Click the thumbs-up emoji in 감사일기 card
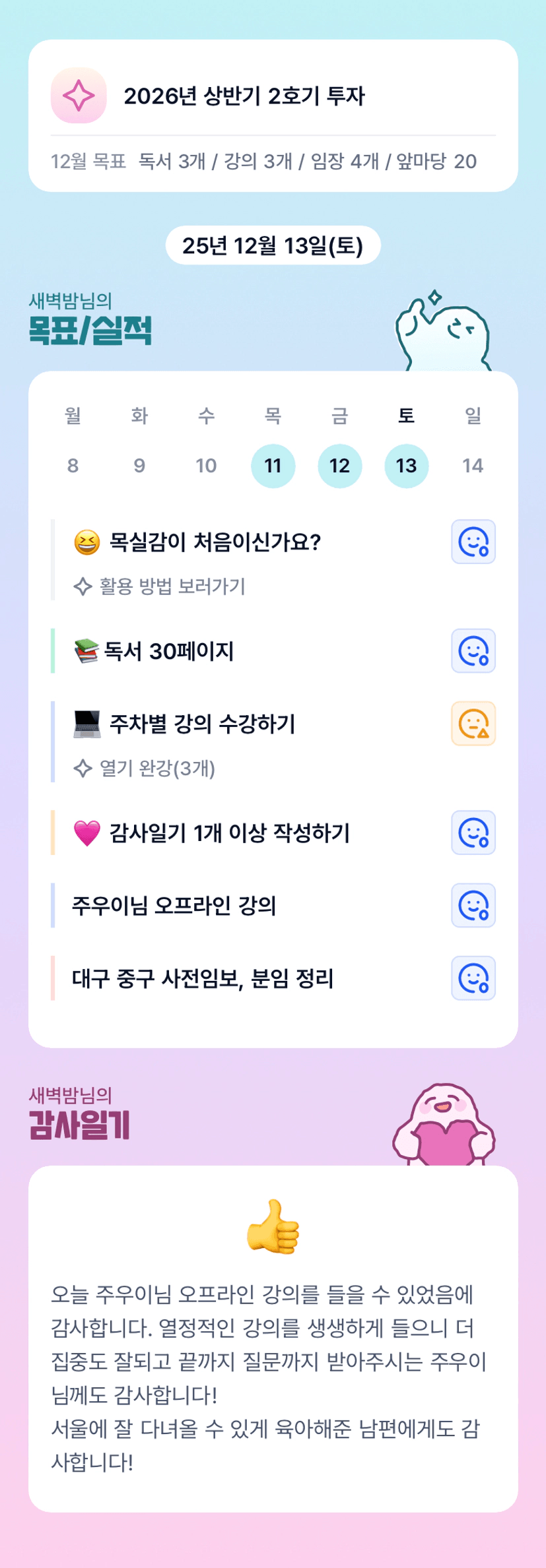 (x=273, y=1226)
